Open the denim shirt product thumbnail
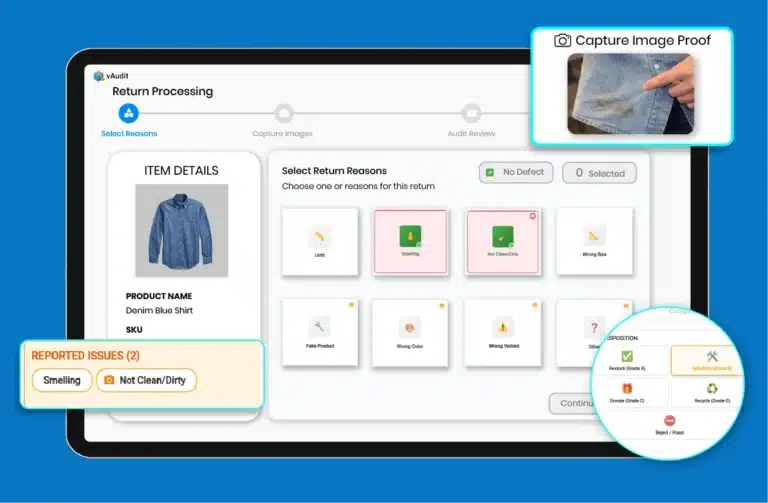 coord(182,230)
